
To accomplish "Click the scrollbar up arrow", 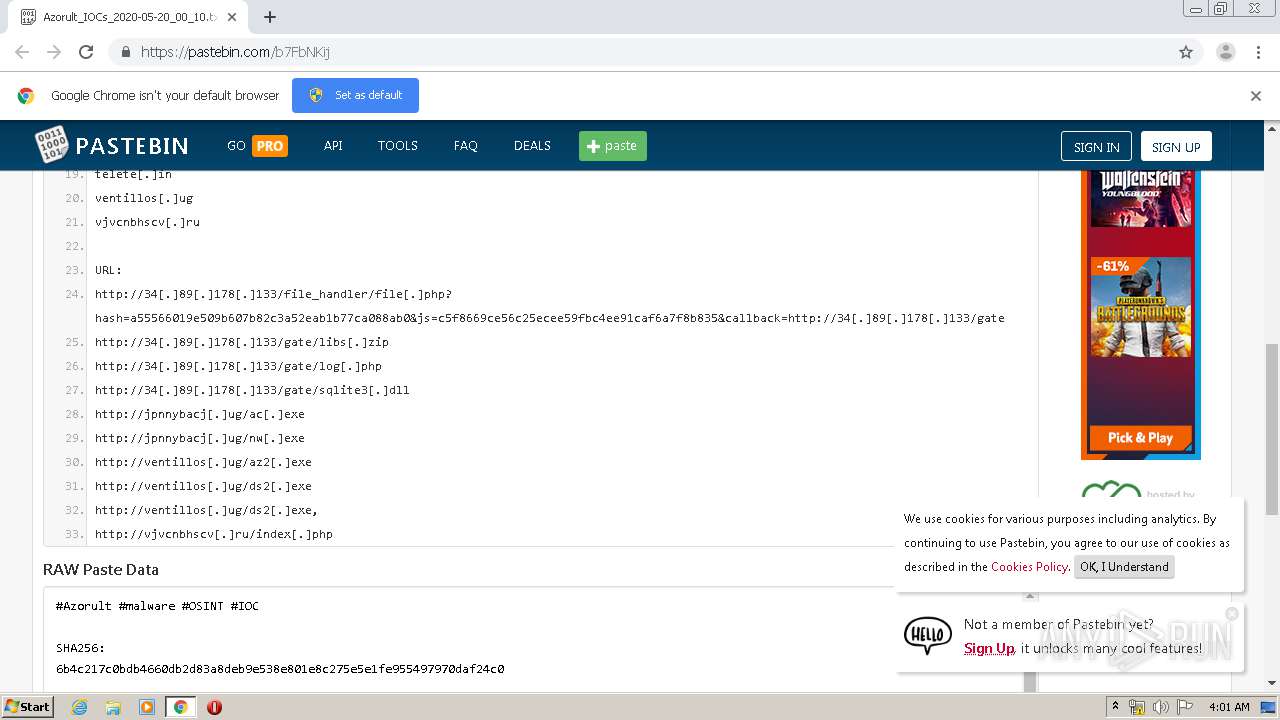I will point(1272,128).
